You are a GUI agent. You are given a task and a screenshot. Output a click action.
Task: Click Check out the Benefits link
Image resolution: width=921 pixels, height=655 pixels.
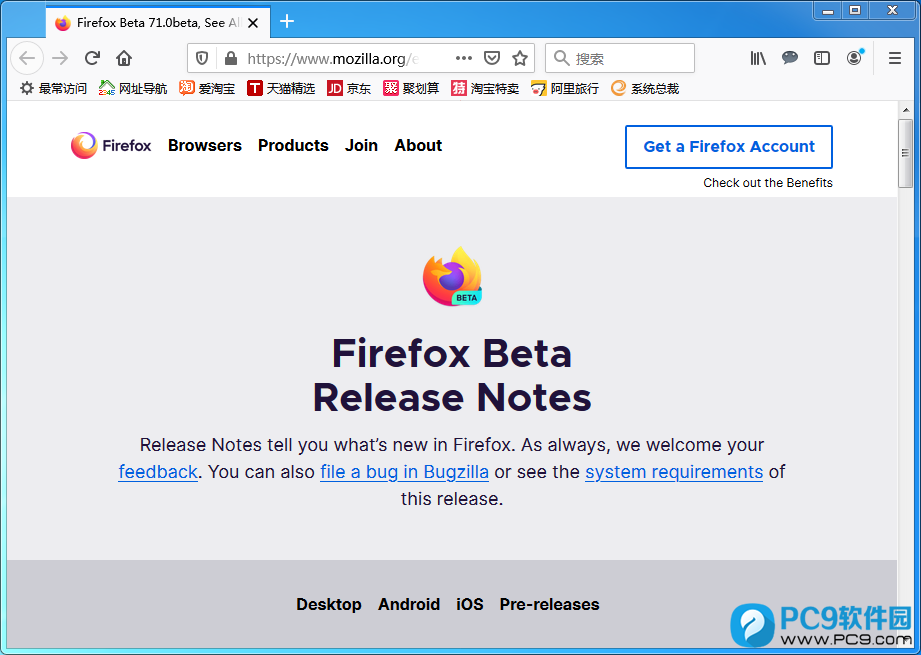pyautogui.click(x=768, y=183)
